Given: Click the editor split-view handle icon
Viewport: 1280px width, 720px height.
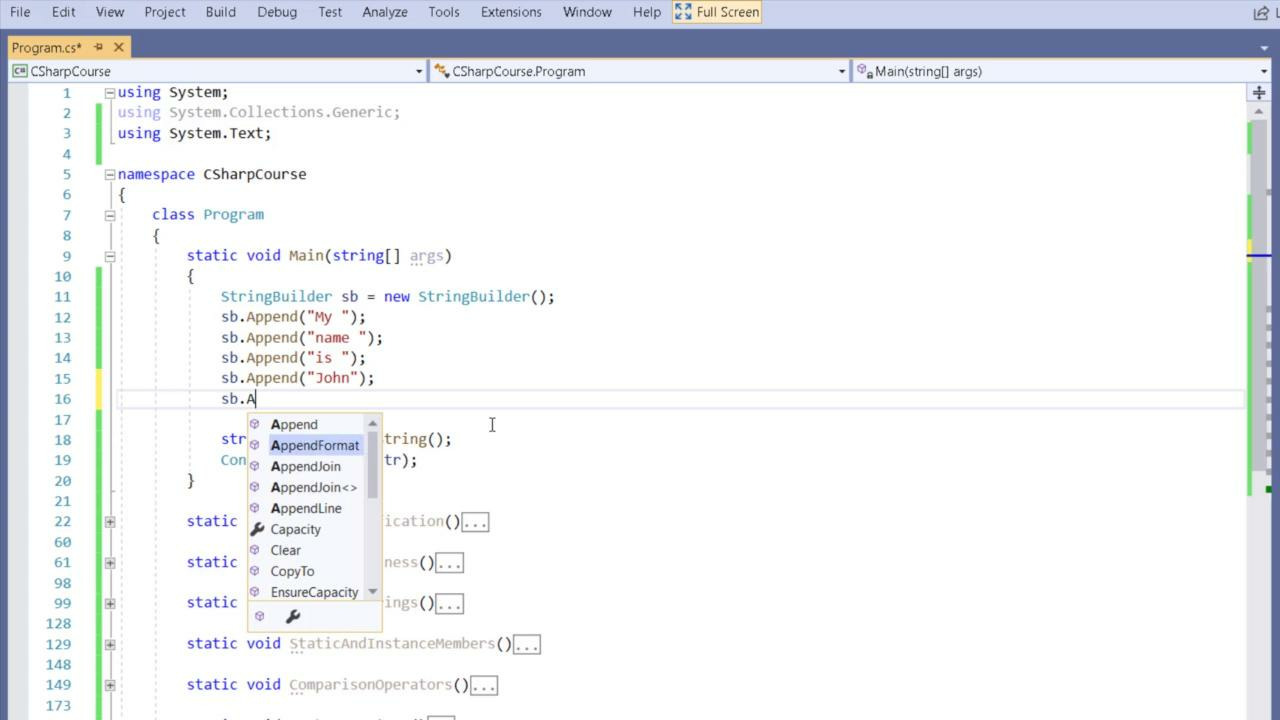Looking at the screenshot, I should click(x=1258, y=92).
